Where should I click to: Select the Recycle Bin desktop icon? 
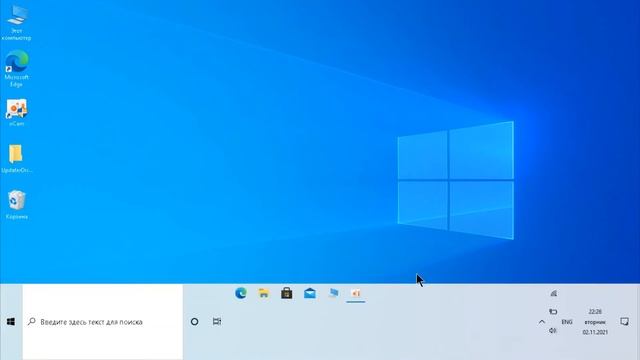pyautogui.click(x=16, y=205)
